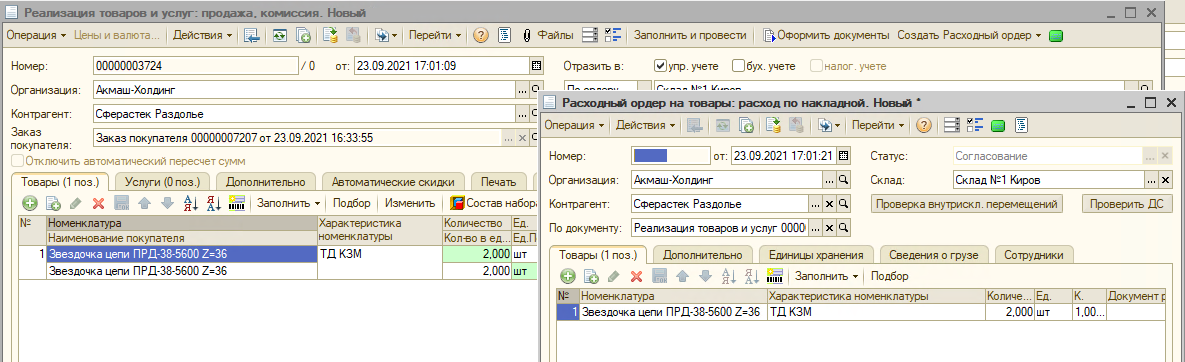Post document icon with coins in Реализация toolbar

(330, 35)
